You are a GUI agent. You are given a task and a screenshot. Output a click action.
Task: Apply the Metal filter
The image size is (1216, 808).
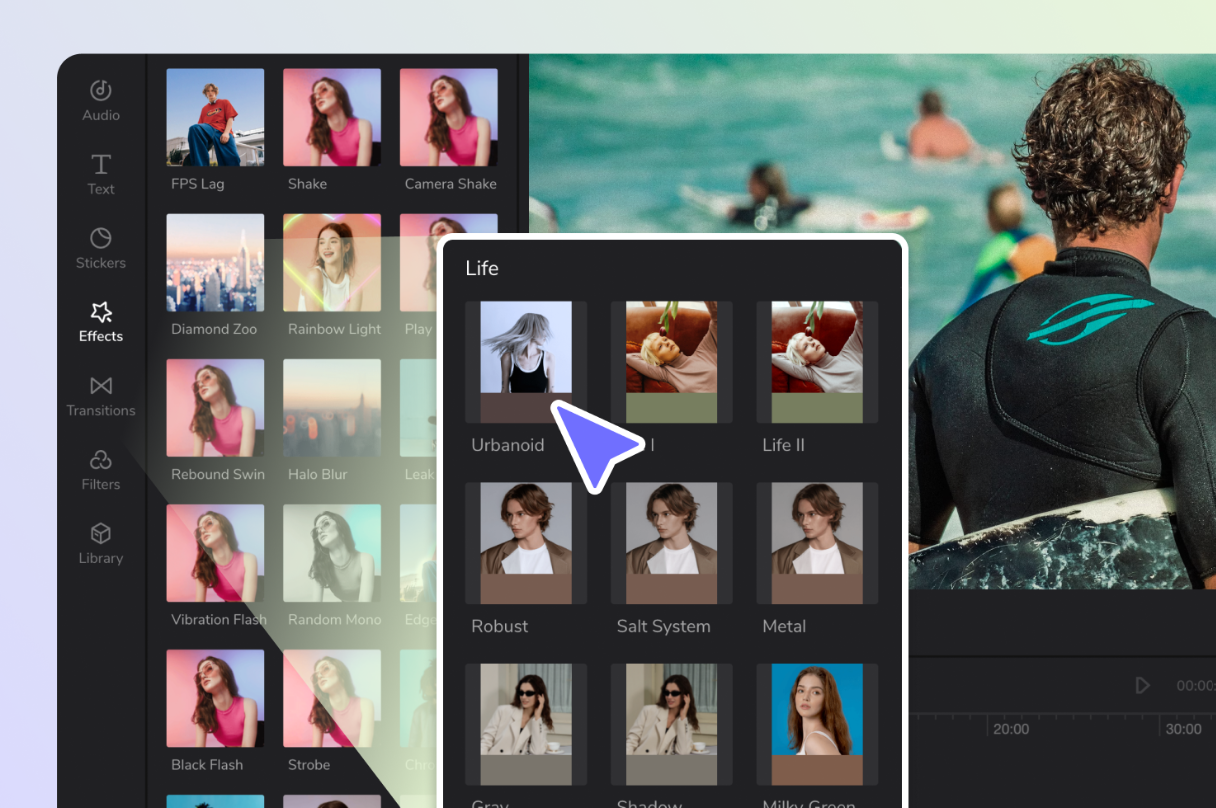[x=817, y=543]
